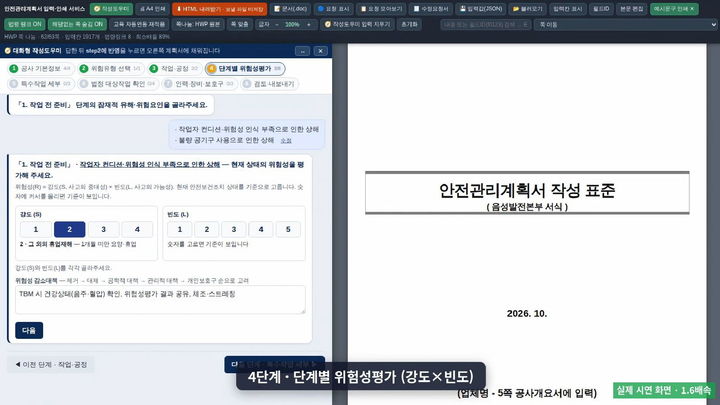Go to step 인력·장비·보호구
720x405 pixels.
(x=199, y=84)
